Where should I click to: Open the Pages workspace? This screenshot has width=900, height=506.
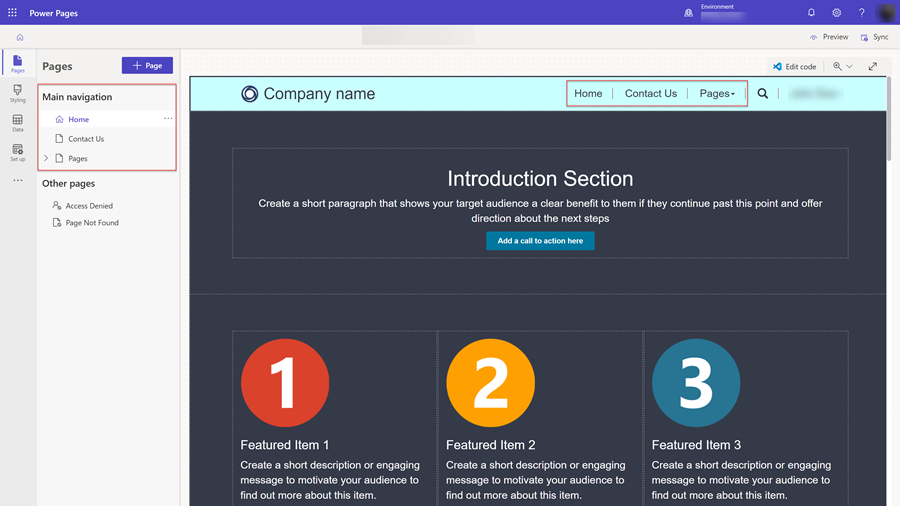coord(18,64)
